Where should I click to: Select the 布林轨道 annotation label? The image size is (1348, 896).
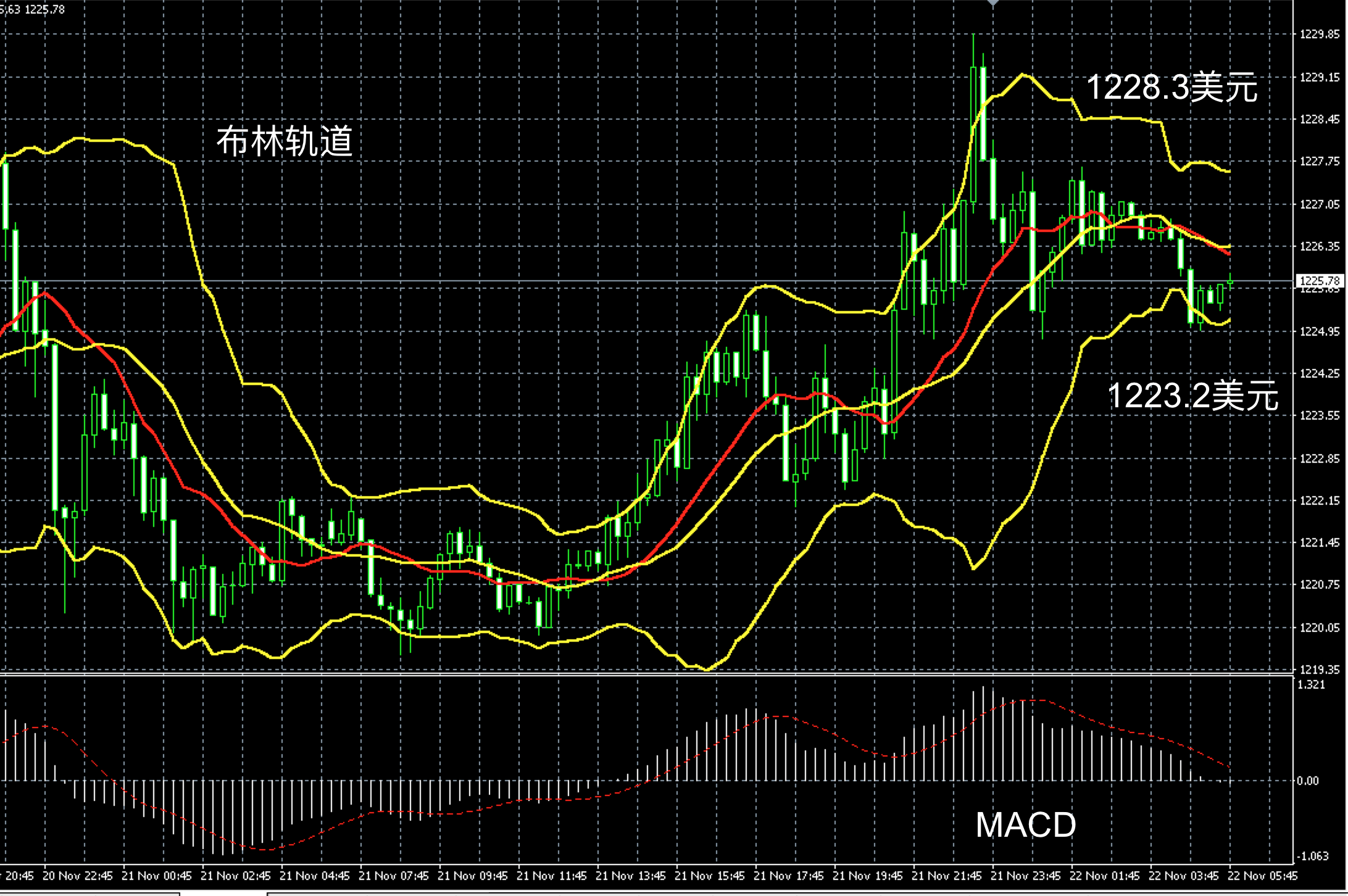[285, 141]
